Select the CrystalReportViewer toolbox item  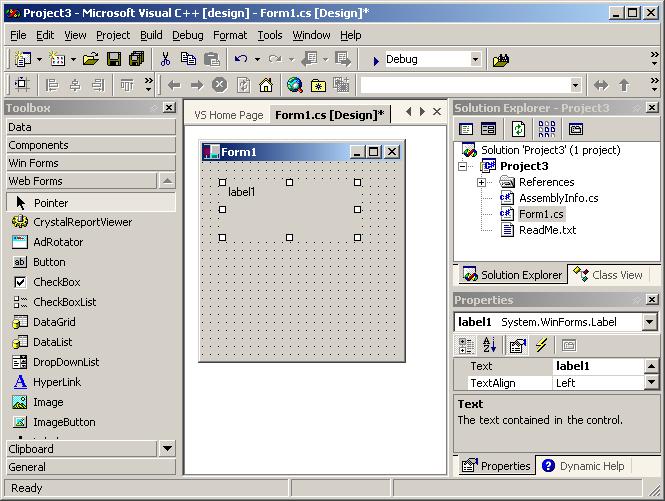(x=82, y=222)
